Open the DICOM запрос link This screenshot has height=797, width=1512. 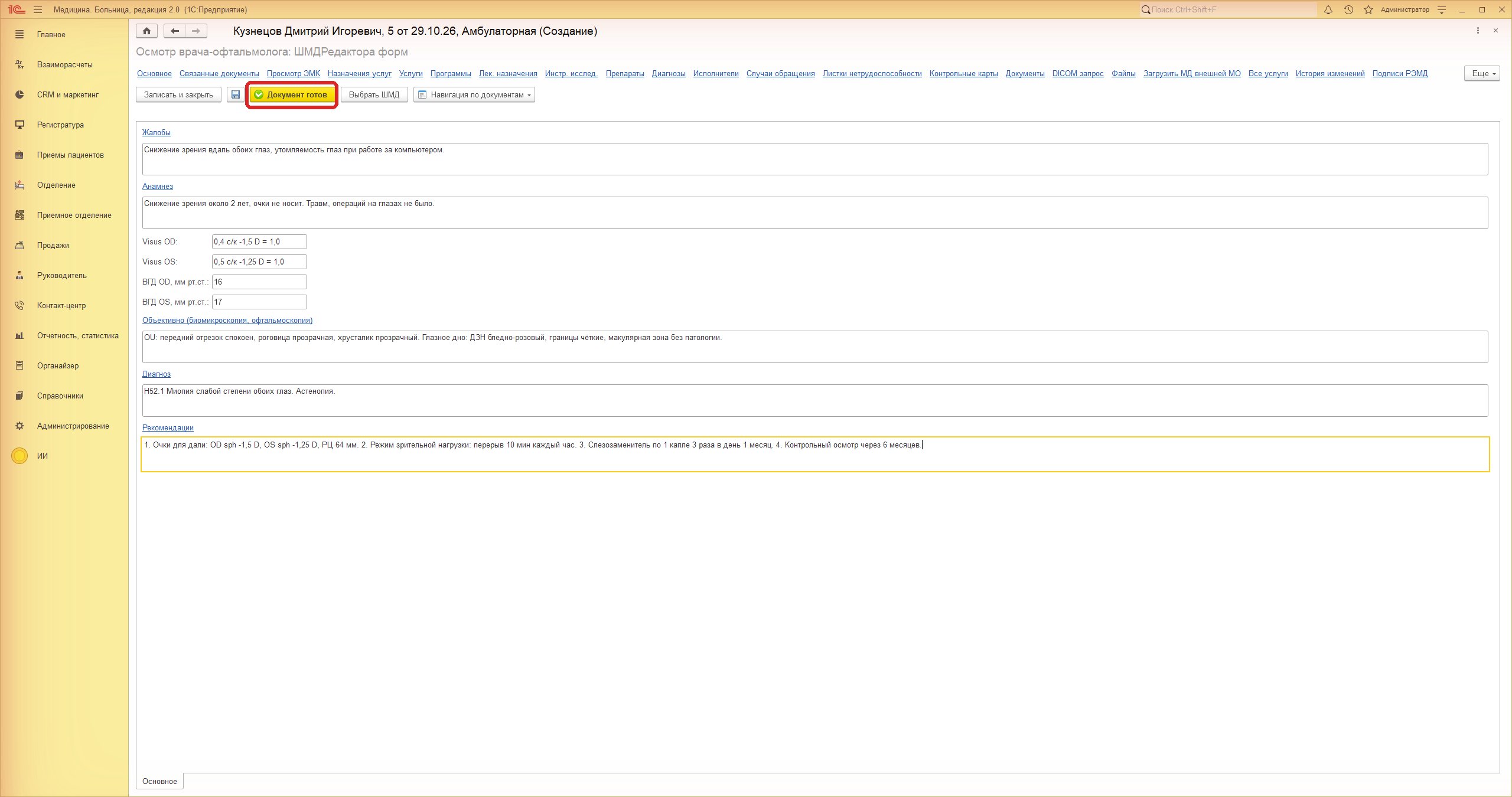tap(1078, 73)
